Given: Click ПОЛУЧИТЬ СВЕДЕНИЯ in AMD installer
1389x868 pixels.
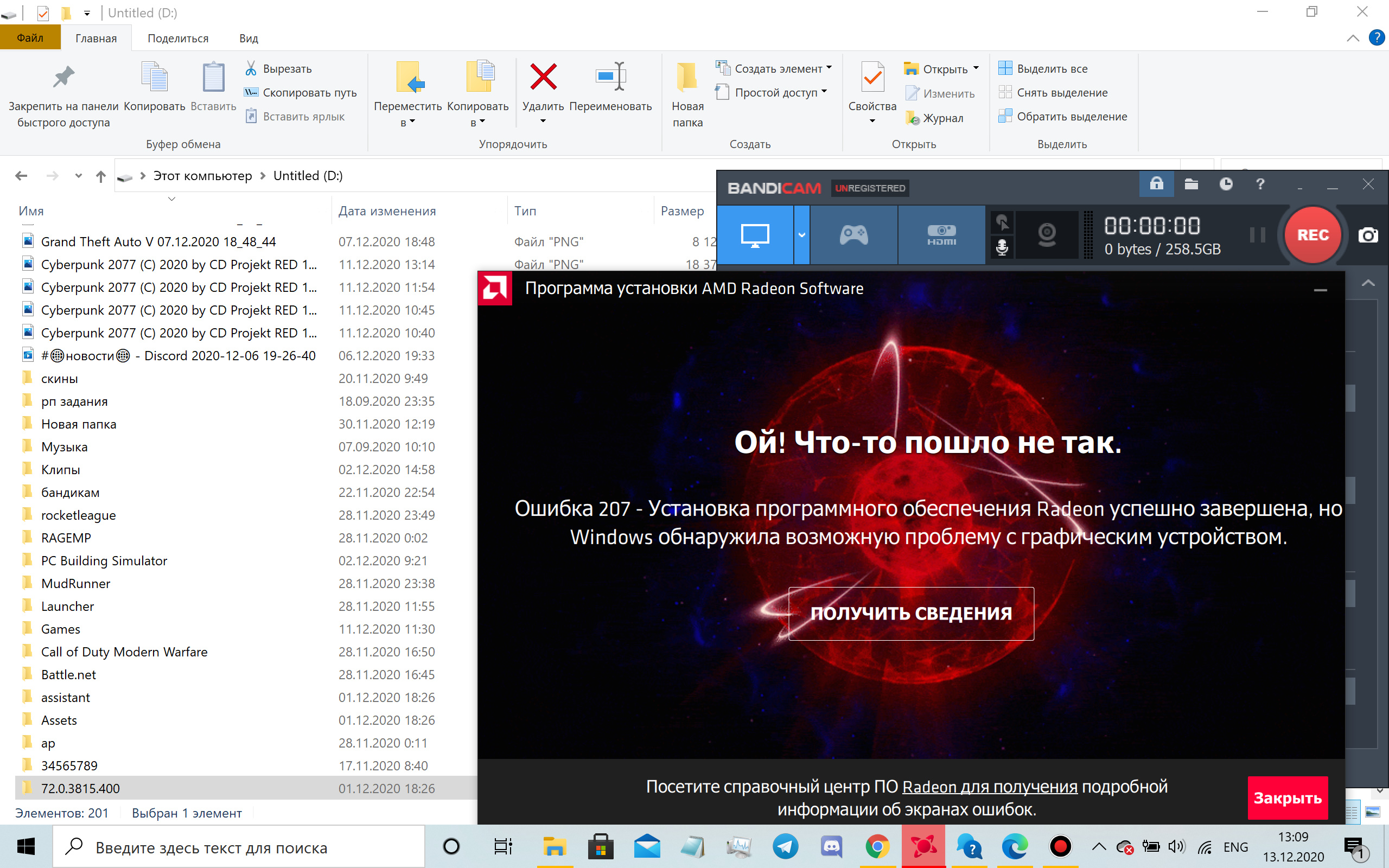Looking at the screenshot, I should (x=911, y=613).
